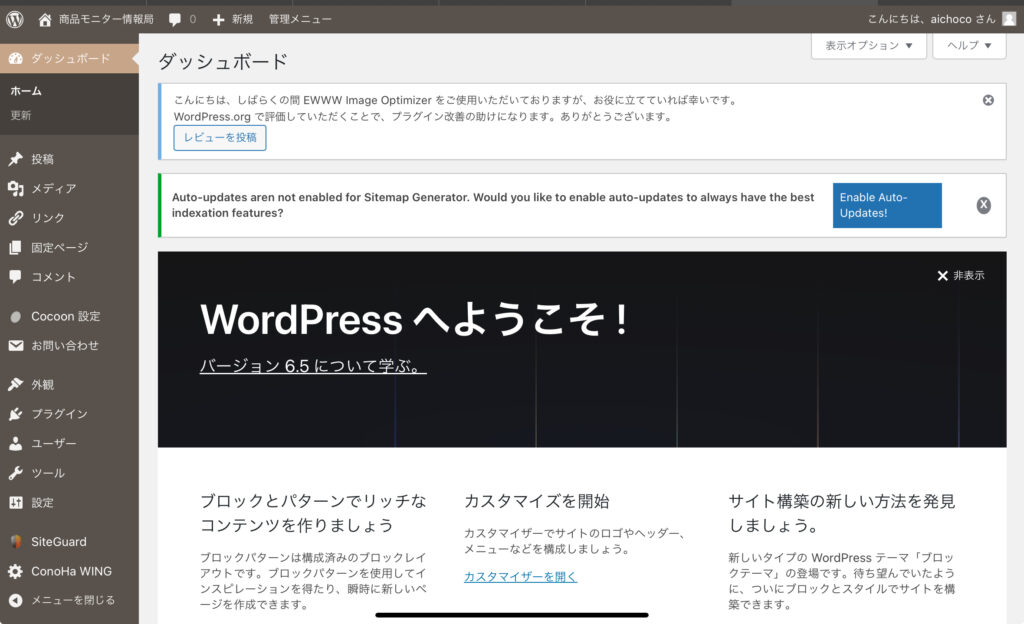Click the WordPress へようこそ！ heading

pos(415,320)
